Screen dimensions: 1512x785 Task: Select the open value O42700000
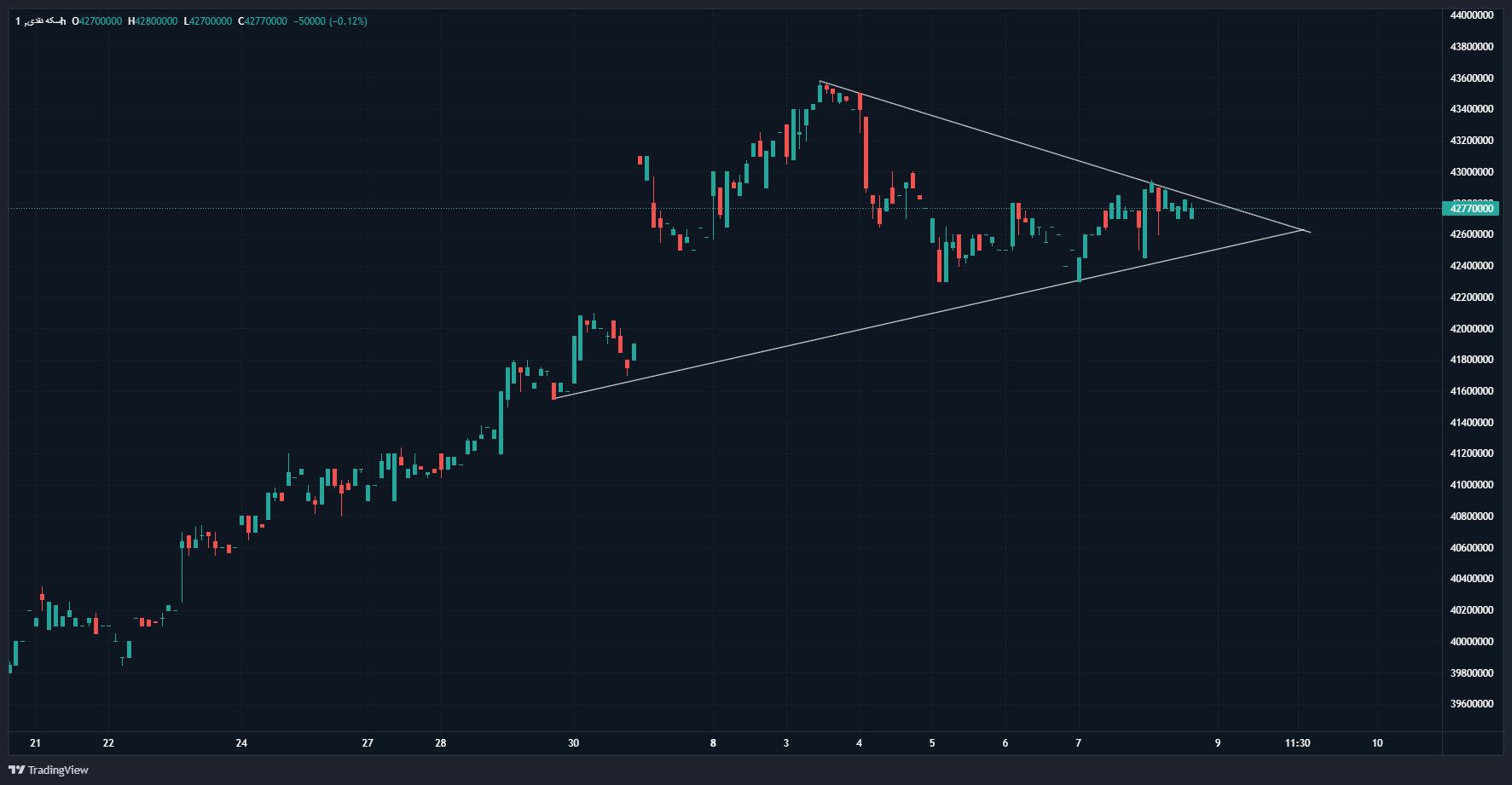(x=97, y=21)
